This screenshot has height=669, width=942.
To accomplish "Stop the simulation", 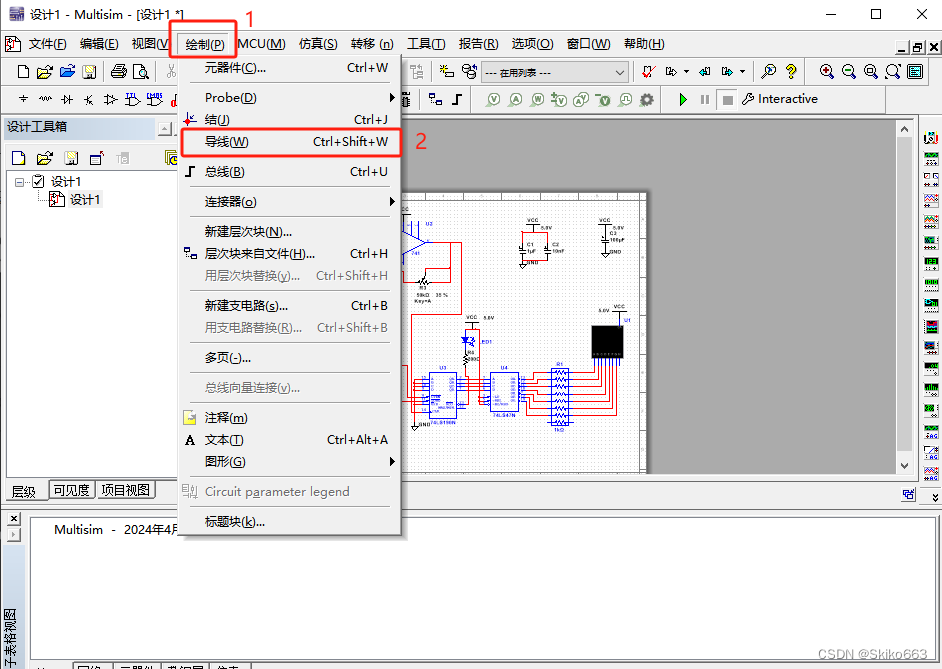I will click(727, 100).
